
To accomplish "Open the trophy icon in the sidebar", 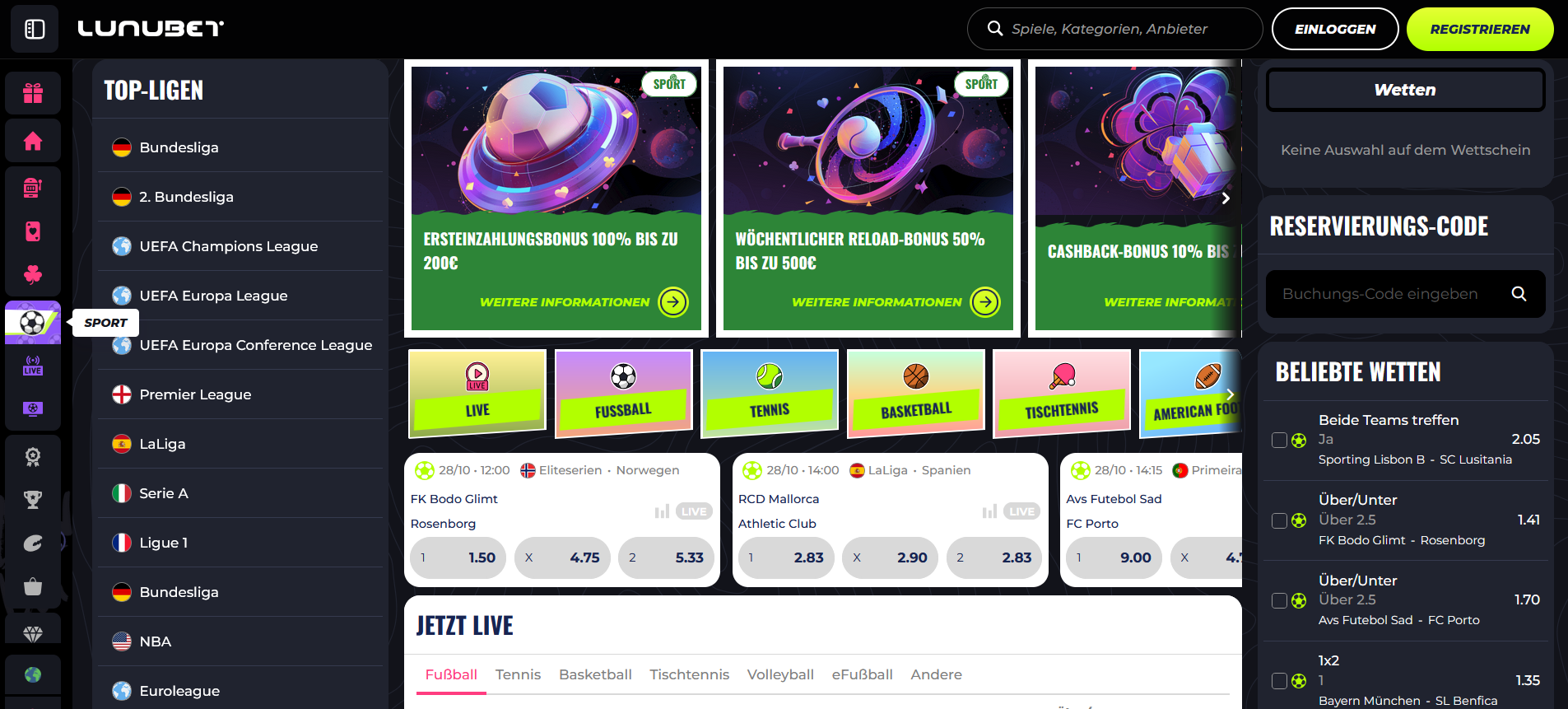I will click(33, 499).
